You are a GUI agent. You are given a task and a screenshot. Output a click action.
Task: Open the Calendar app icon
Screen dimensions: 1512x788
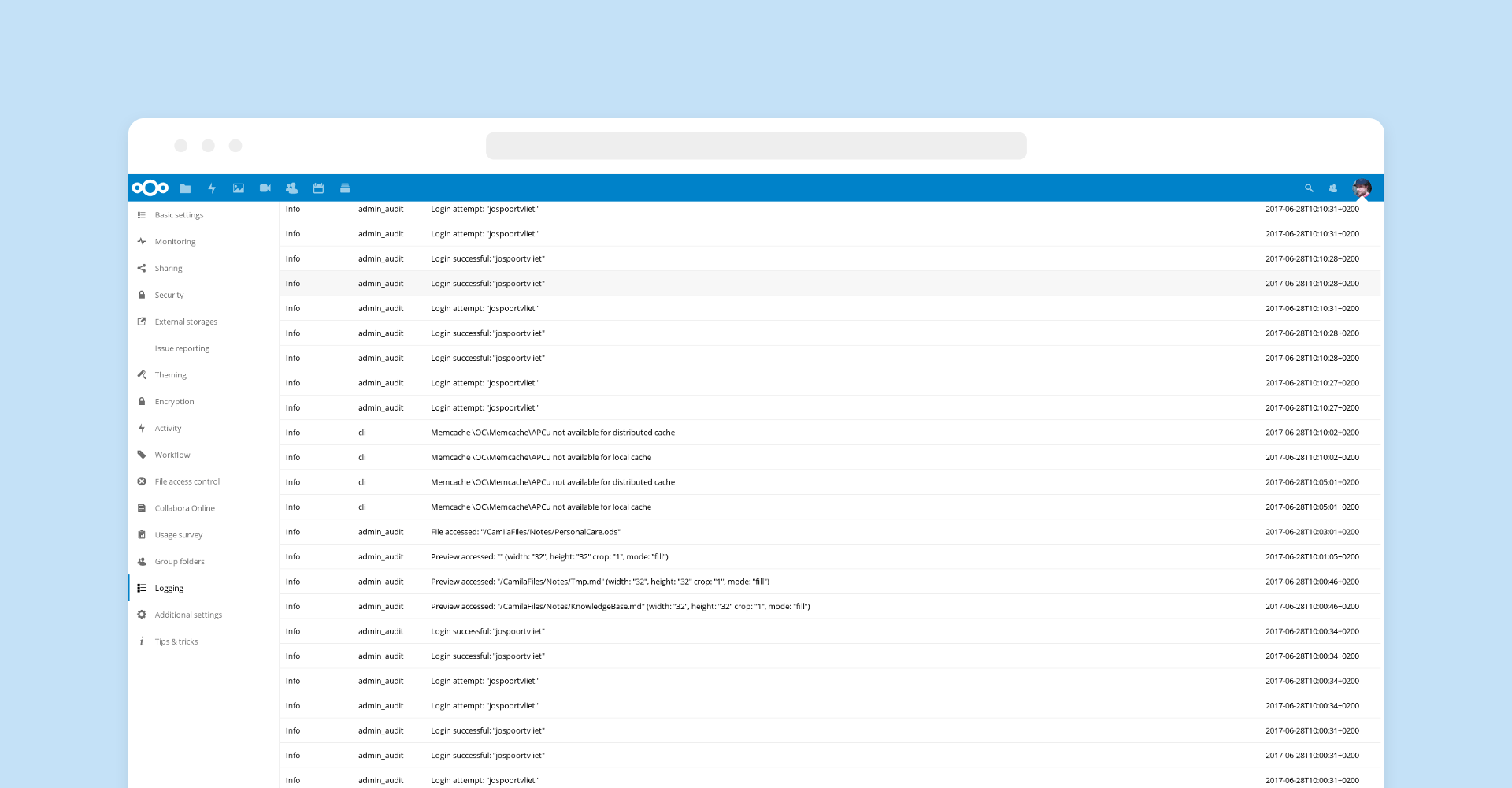(x=318, y=188)
